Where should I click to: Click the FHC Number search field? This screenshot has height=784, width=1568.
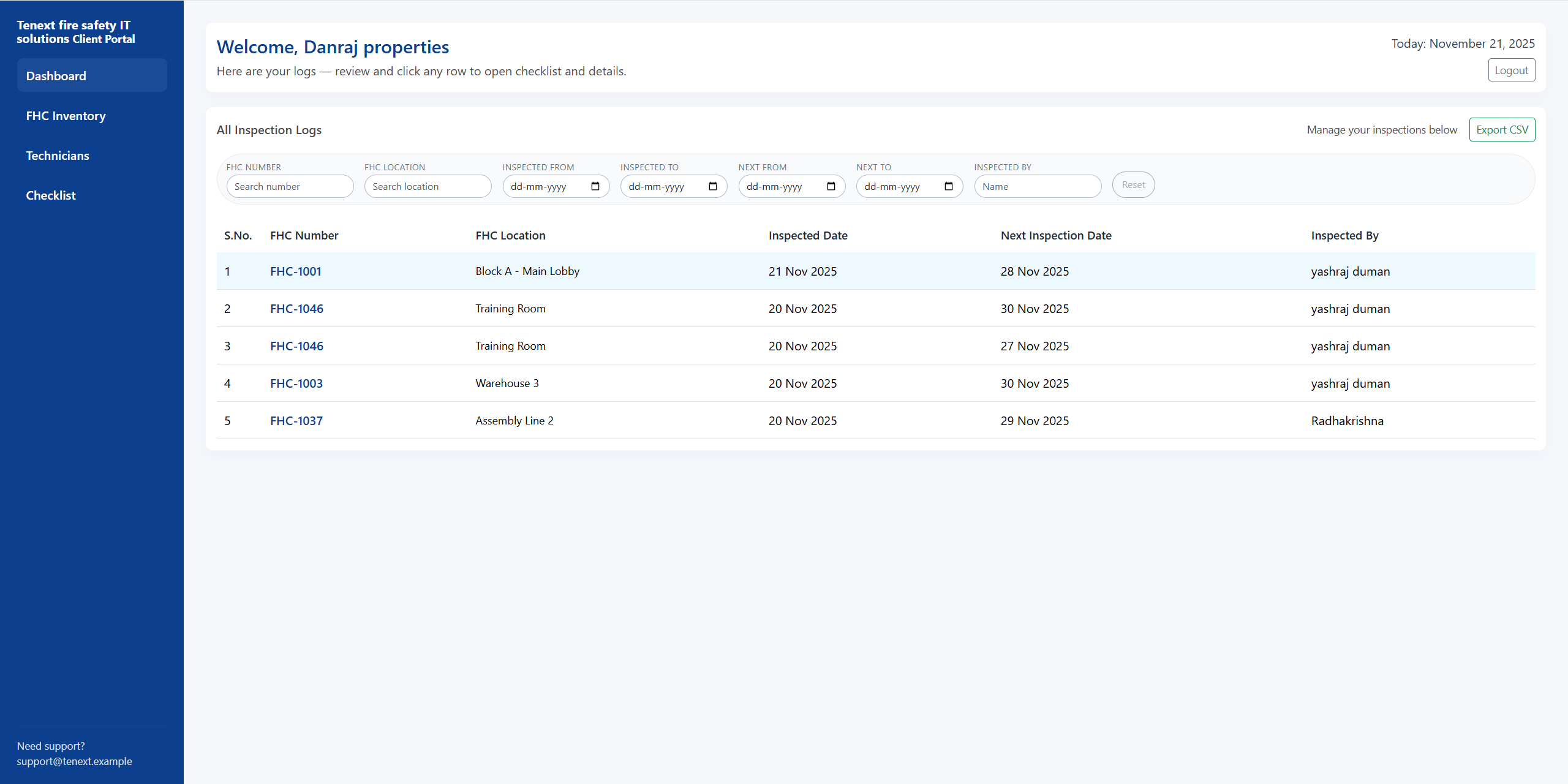click(290, 186)
